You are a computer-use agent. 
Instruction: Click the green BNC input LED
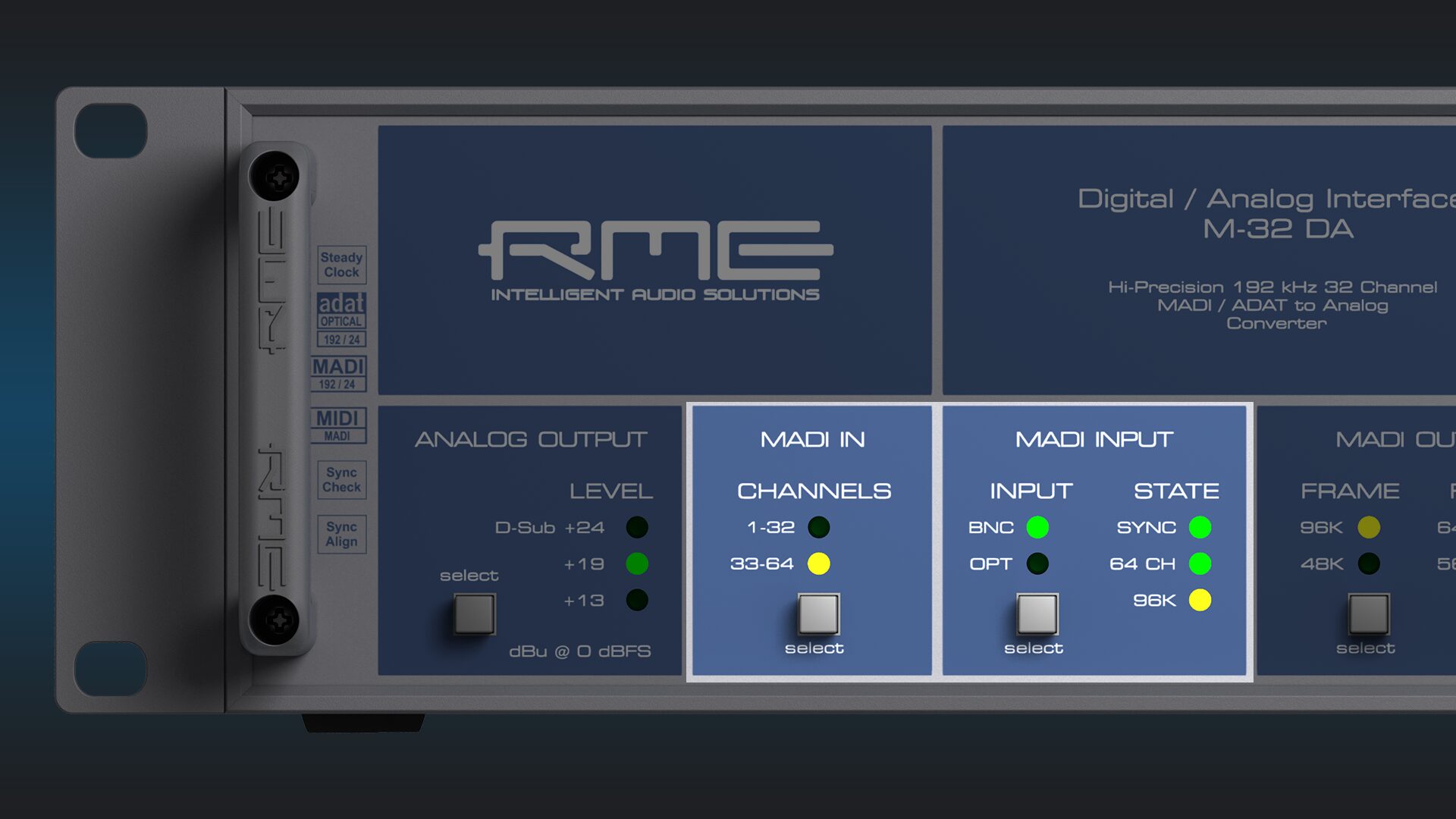[1037, 527]
